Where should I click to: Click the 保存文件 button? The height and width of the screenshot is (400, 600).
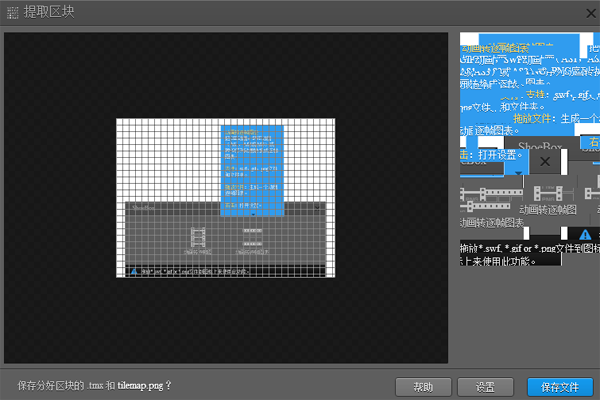(x=559, y=386)
